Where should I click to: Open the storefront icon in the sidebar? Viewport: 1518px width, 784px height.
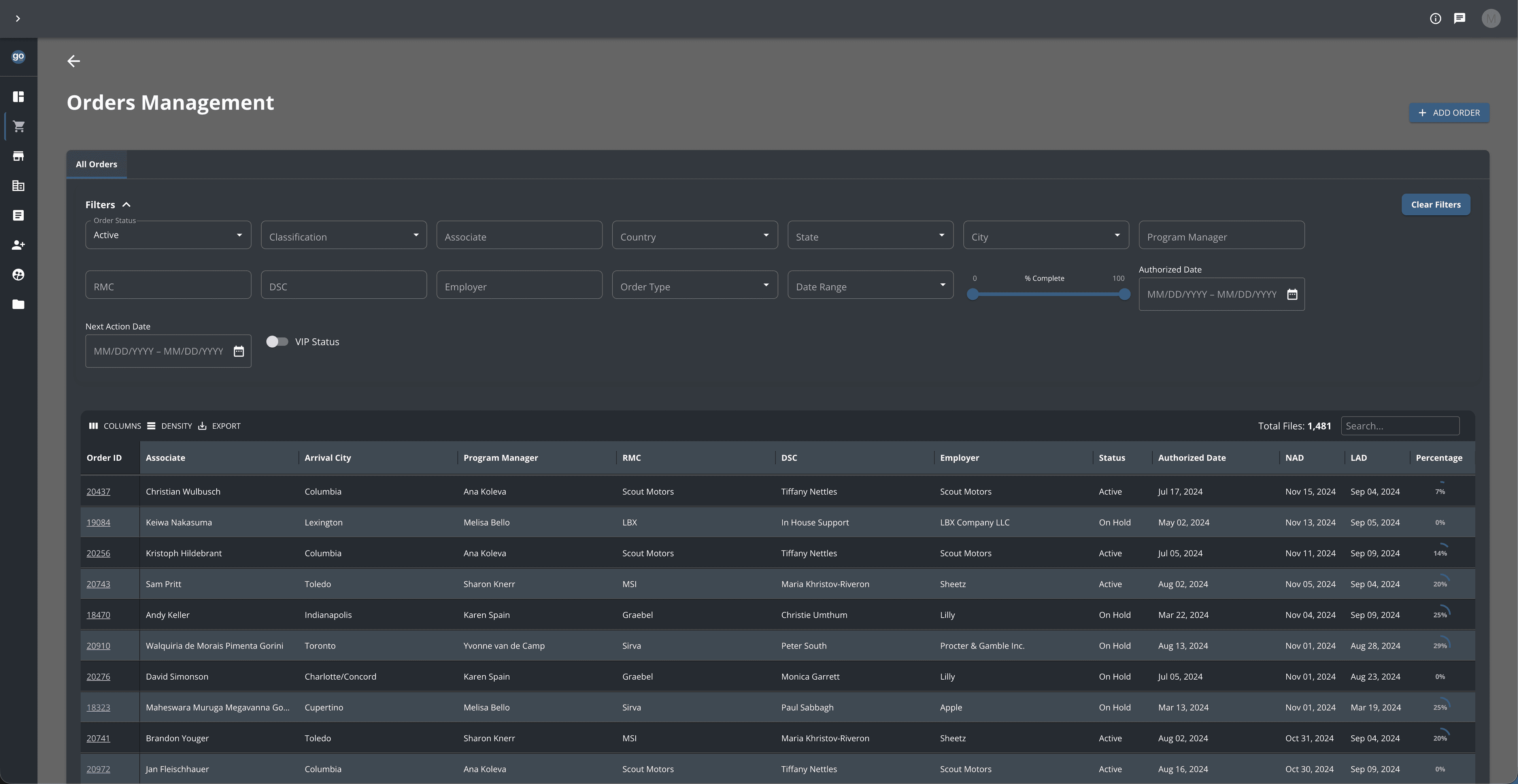tap(18, 156)
